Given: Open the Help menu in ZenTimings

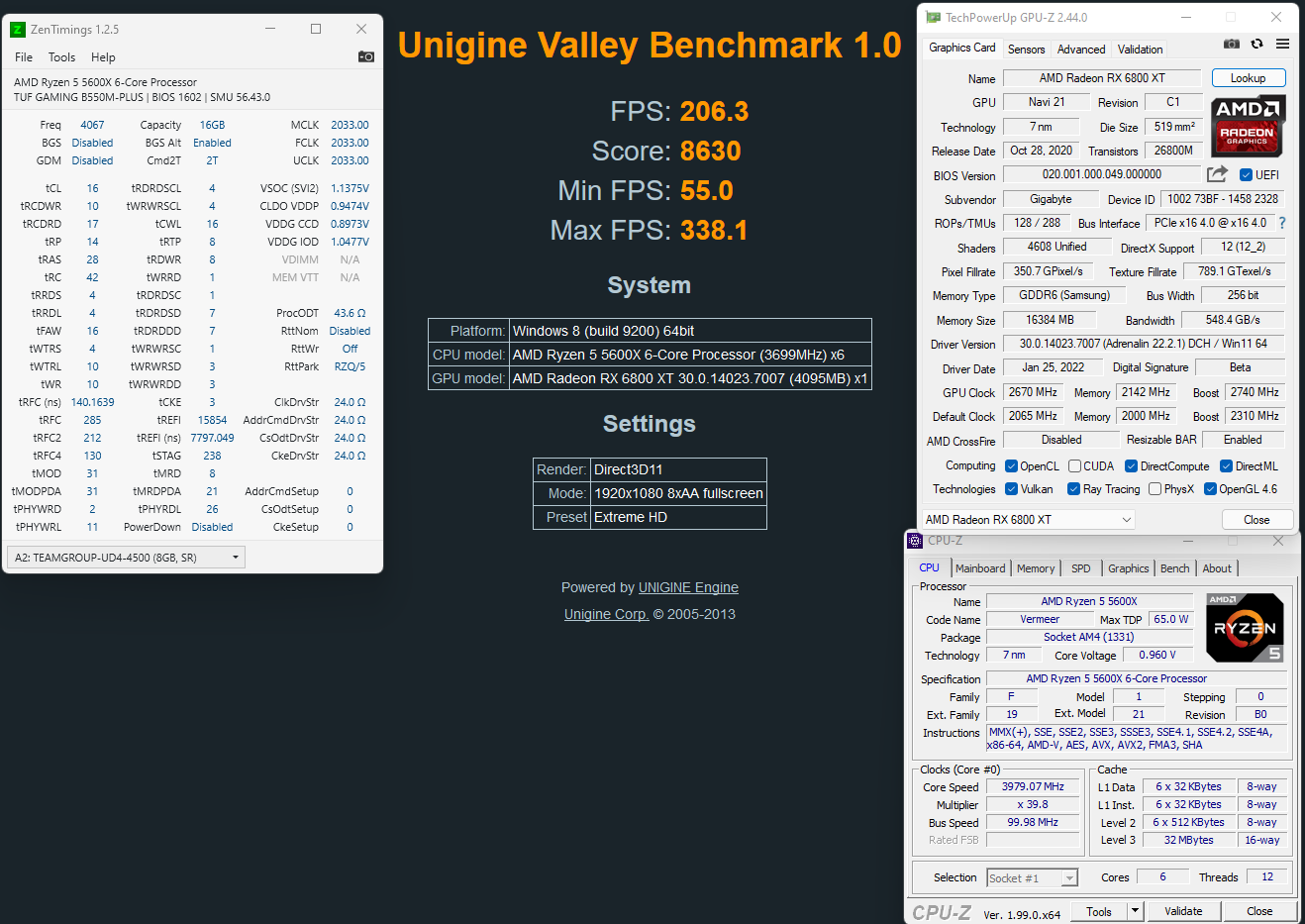Looking at the screenshot, I should tap(103, 57).
